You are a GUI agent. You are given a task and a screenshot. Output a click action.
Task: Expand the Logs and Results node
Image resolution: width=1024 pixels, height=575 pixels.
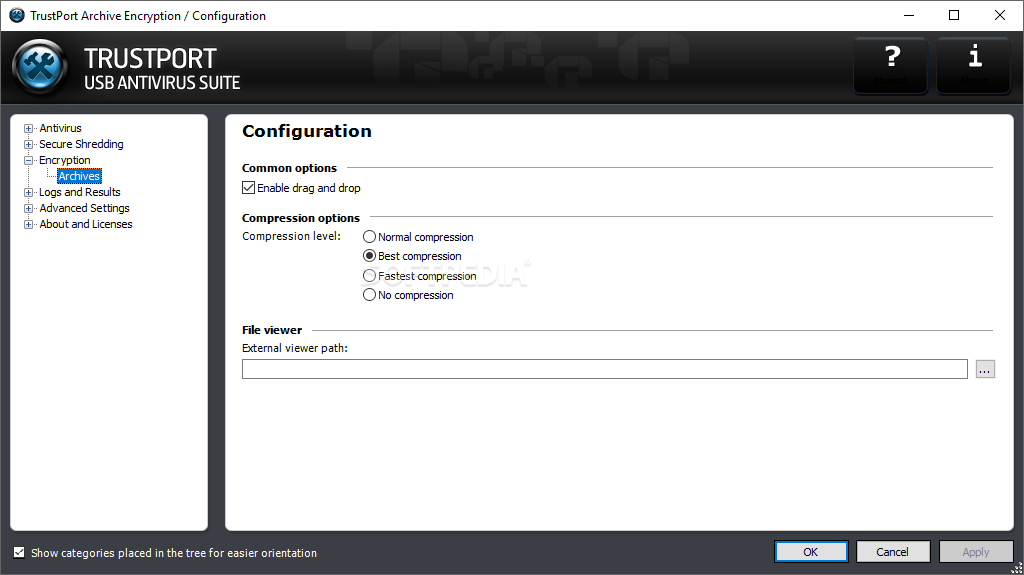pos(28,193)
